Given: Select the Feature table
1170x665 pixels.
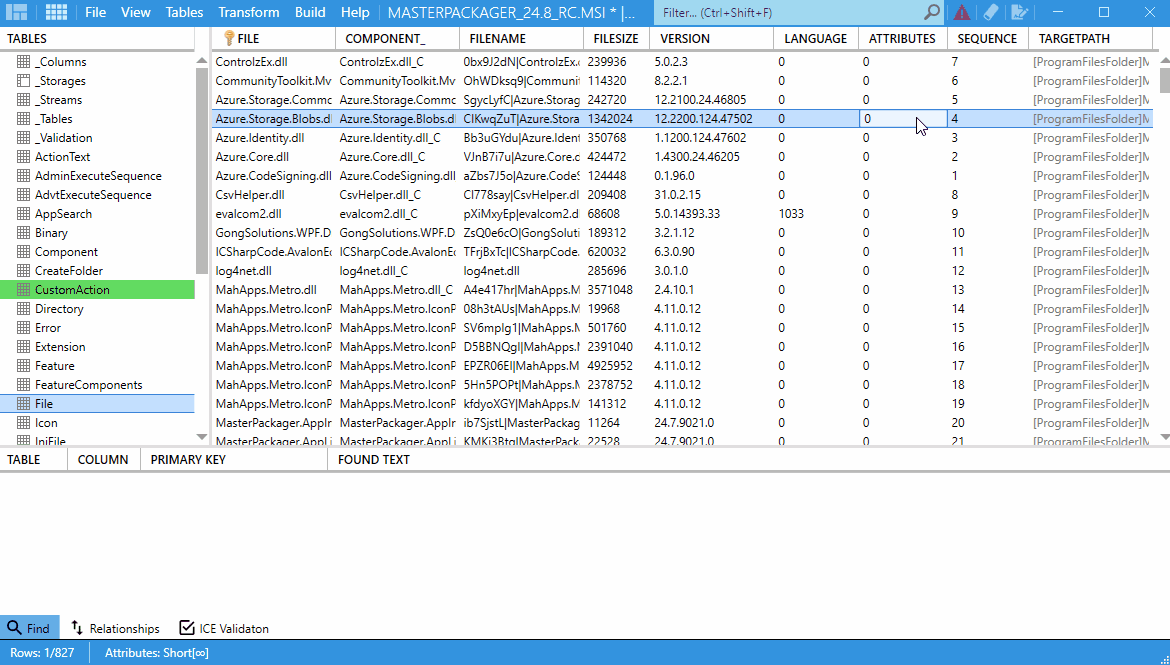Looking at the screenshot, I should 98,366.
